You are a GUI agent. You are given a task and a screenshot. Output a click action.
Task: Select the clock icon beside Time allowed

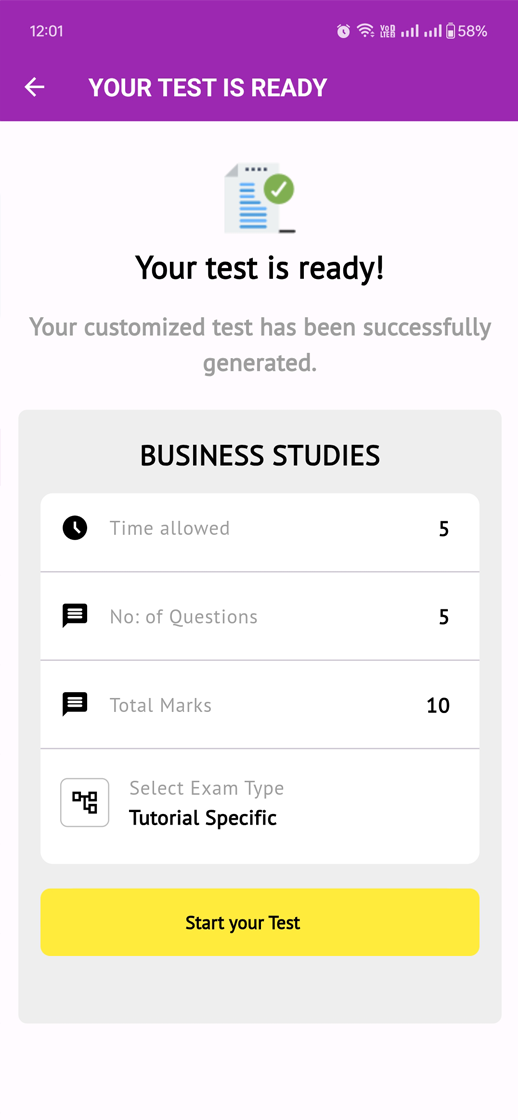tap(75, 529)
